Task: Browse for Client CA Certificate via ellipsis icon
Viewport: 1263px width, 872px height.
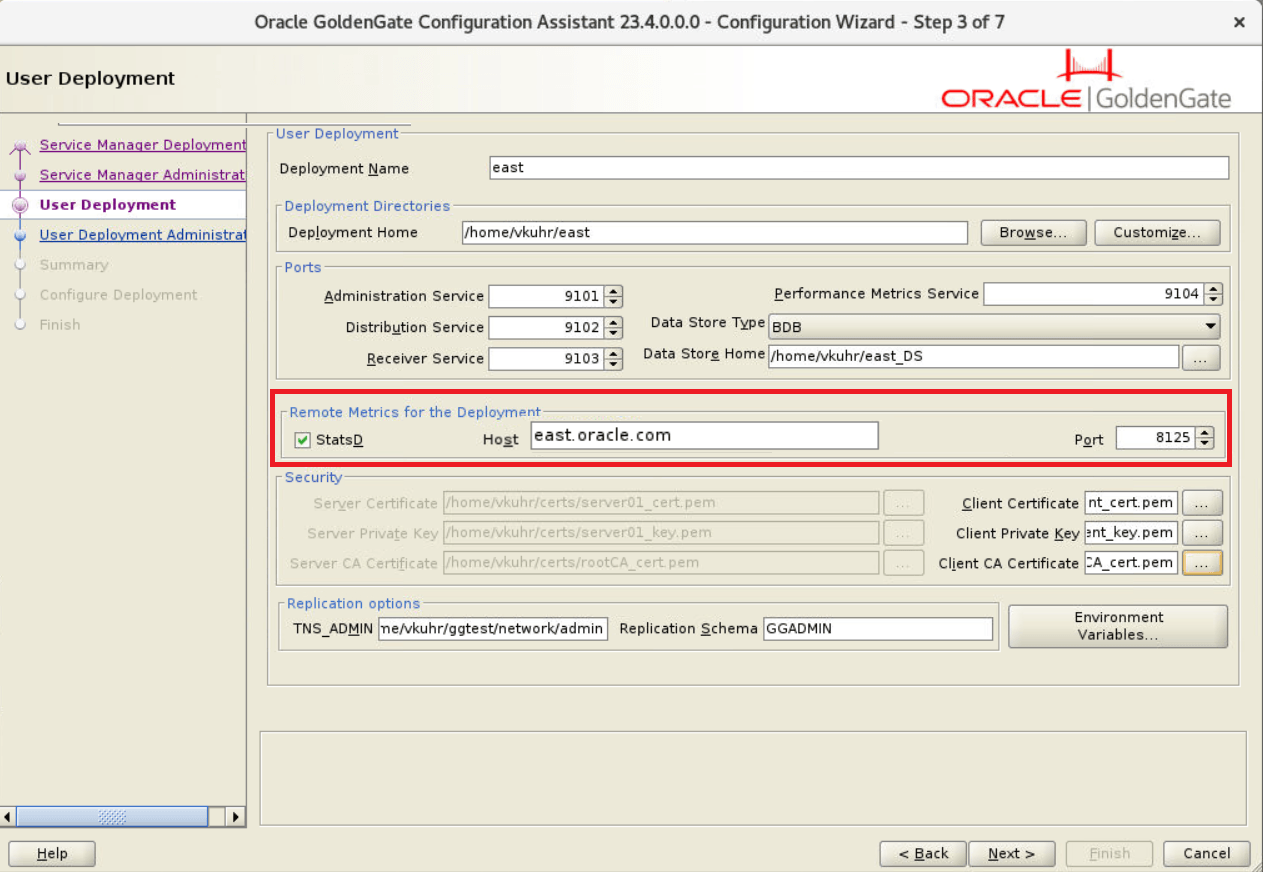Action: 1202,562
